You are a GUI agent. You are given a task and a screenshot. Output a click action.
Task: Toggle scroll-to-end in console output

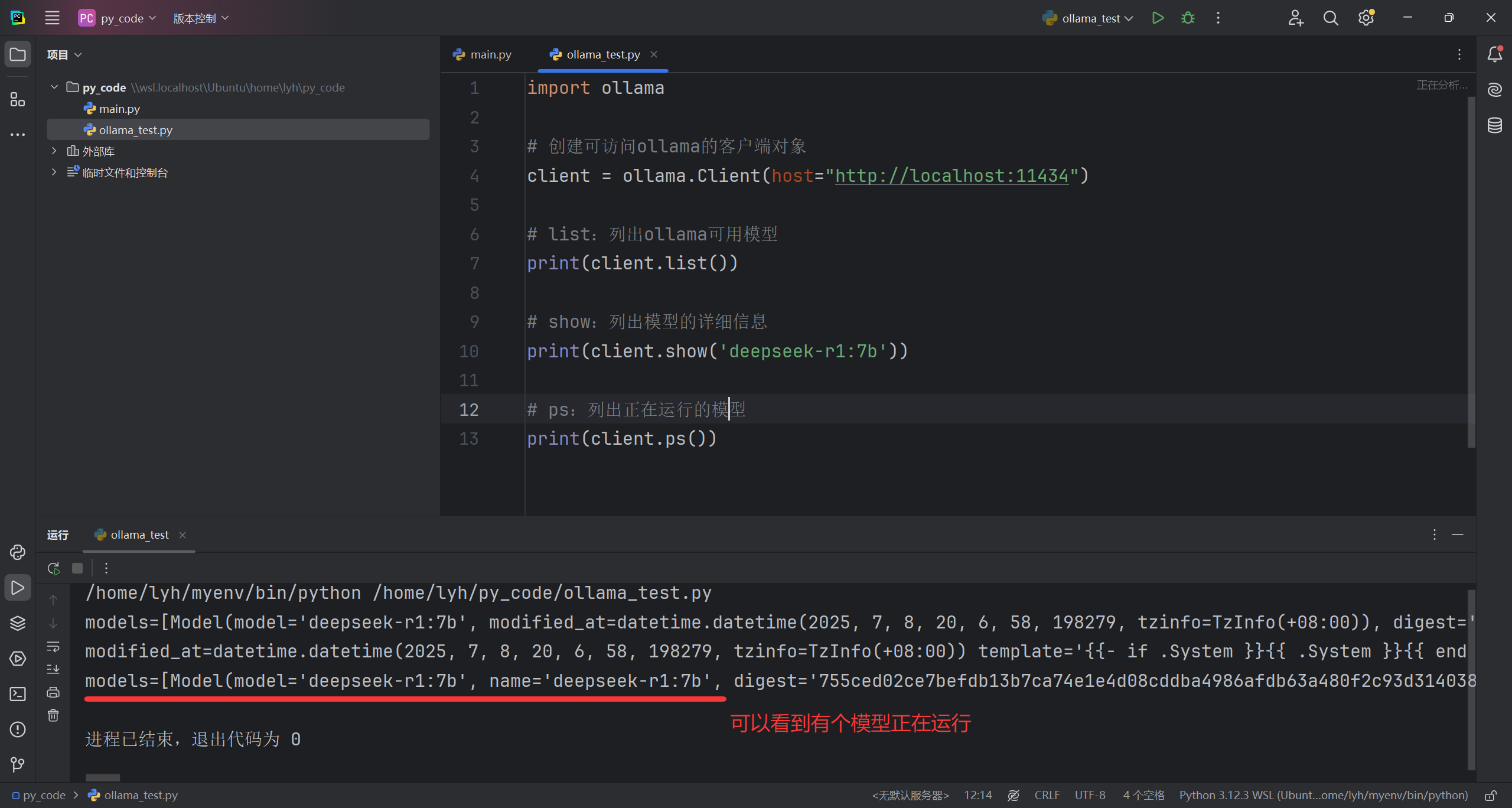click(x=53, y=669)
